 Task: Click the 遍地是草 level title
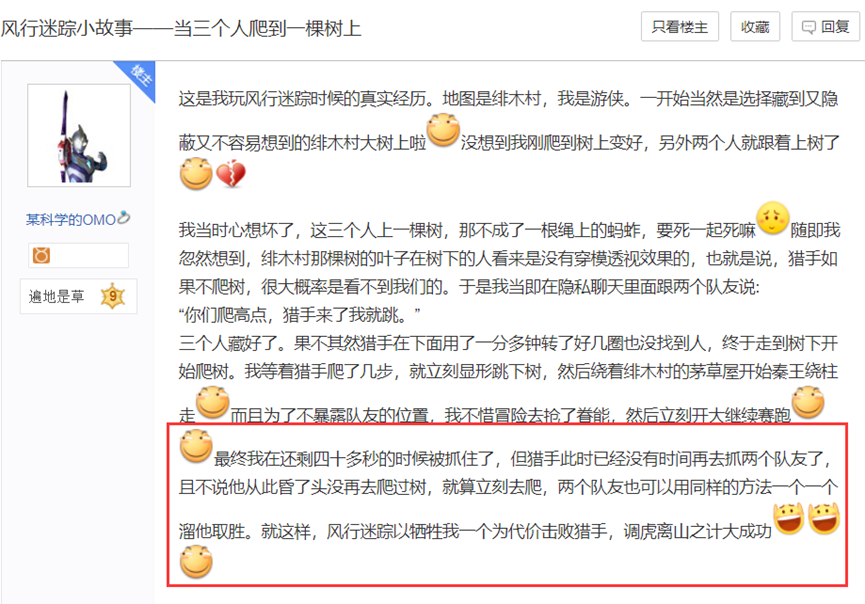57,297
